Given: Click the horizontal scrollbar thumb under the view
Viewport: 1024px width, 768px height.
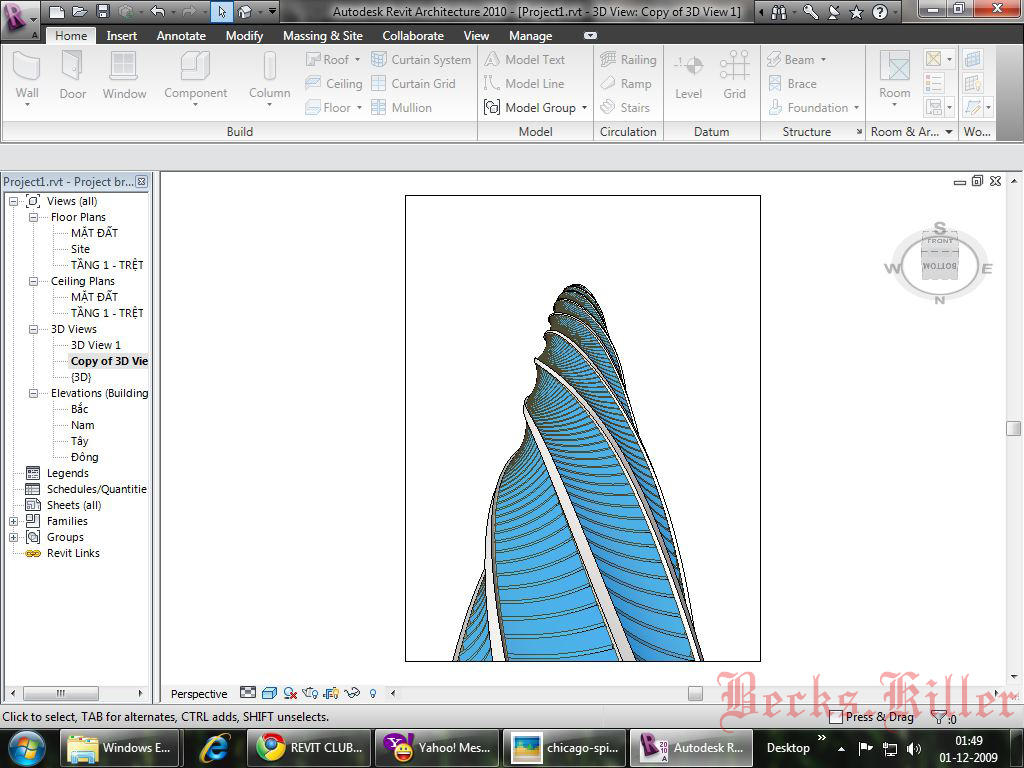Looking at the screenshot, I should tap(695, 693).
